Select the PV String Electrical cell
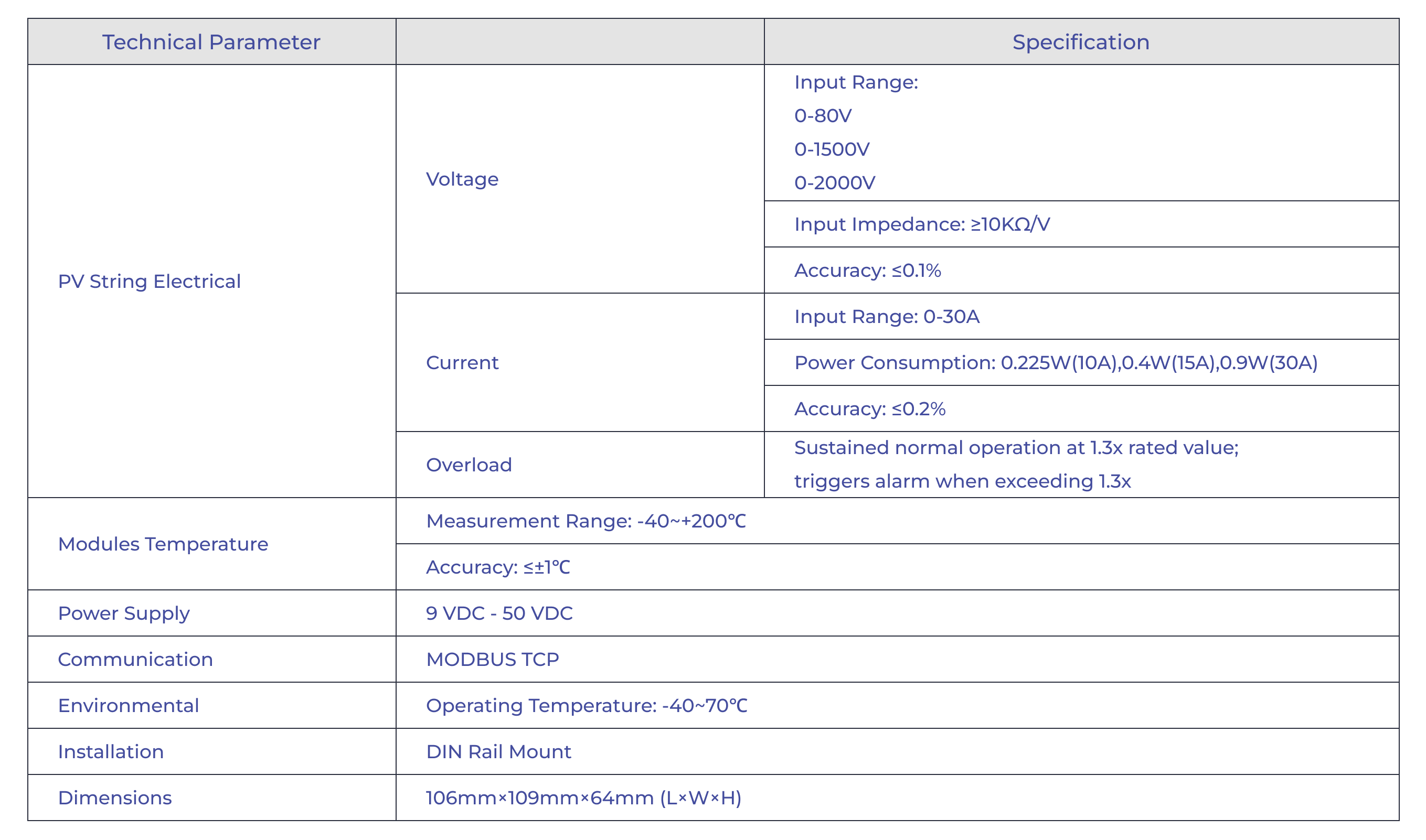This screenshot has width=1426, height=840. point(150,282)
